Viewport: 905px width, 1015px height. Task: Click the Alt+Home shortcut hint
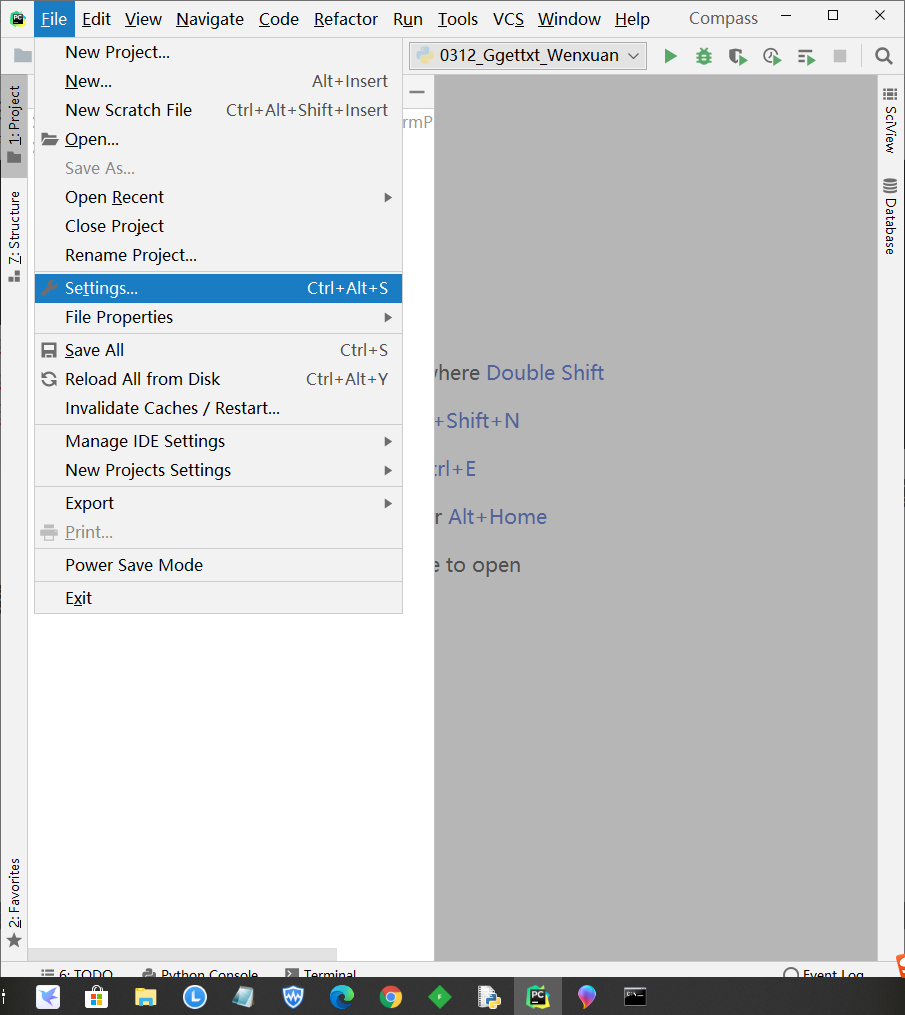pos(497,517)
